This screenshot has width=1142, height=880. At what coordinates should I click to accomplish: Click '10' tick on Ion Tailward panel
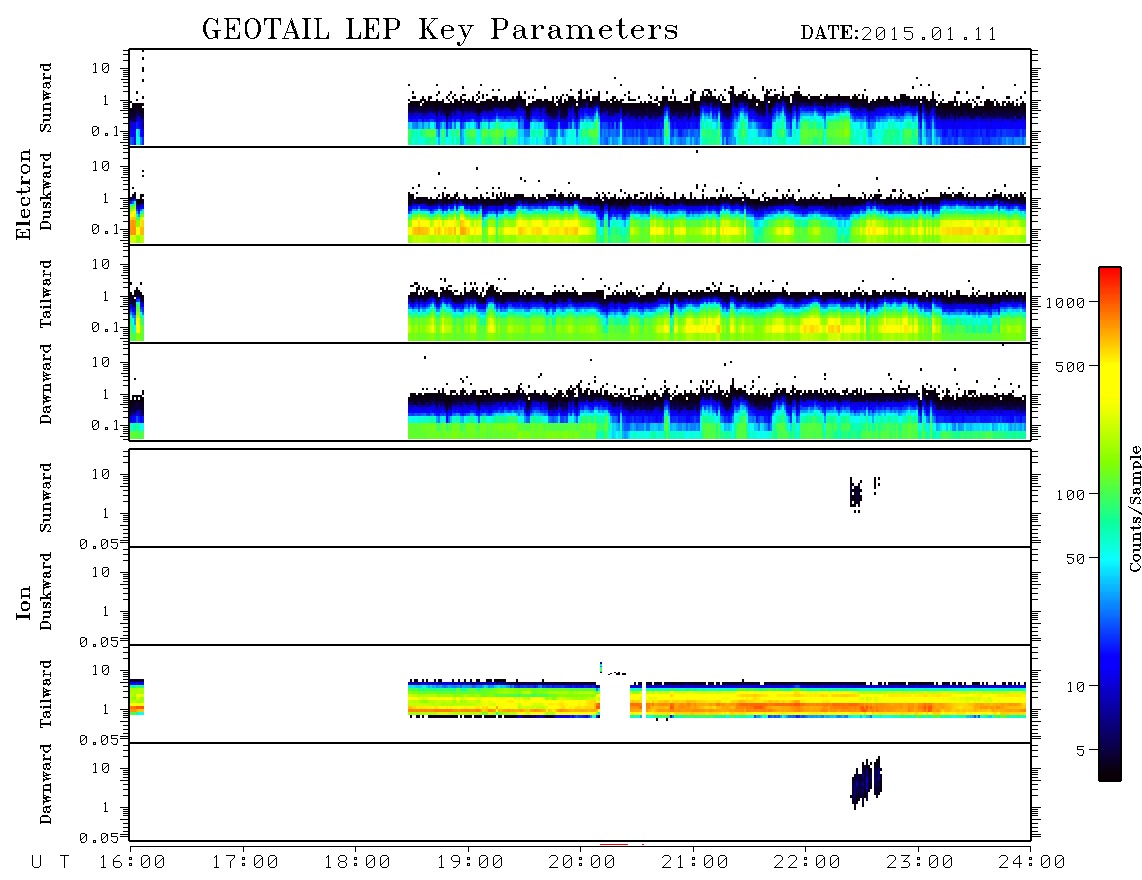click(101, 670)
